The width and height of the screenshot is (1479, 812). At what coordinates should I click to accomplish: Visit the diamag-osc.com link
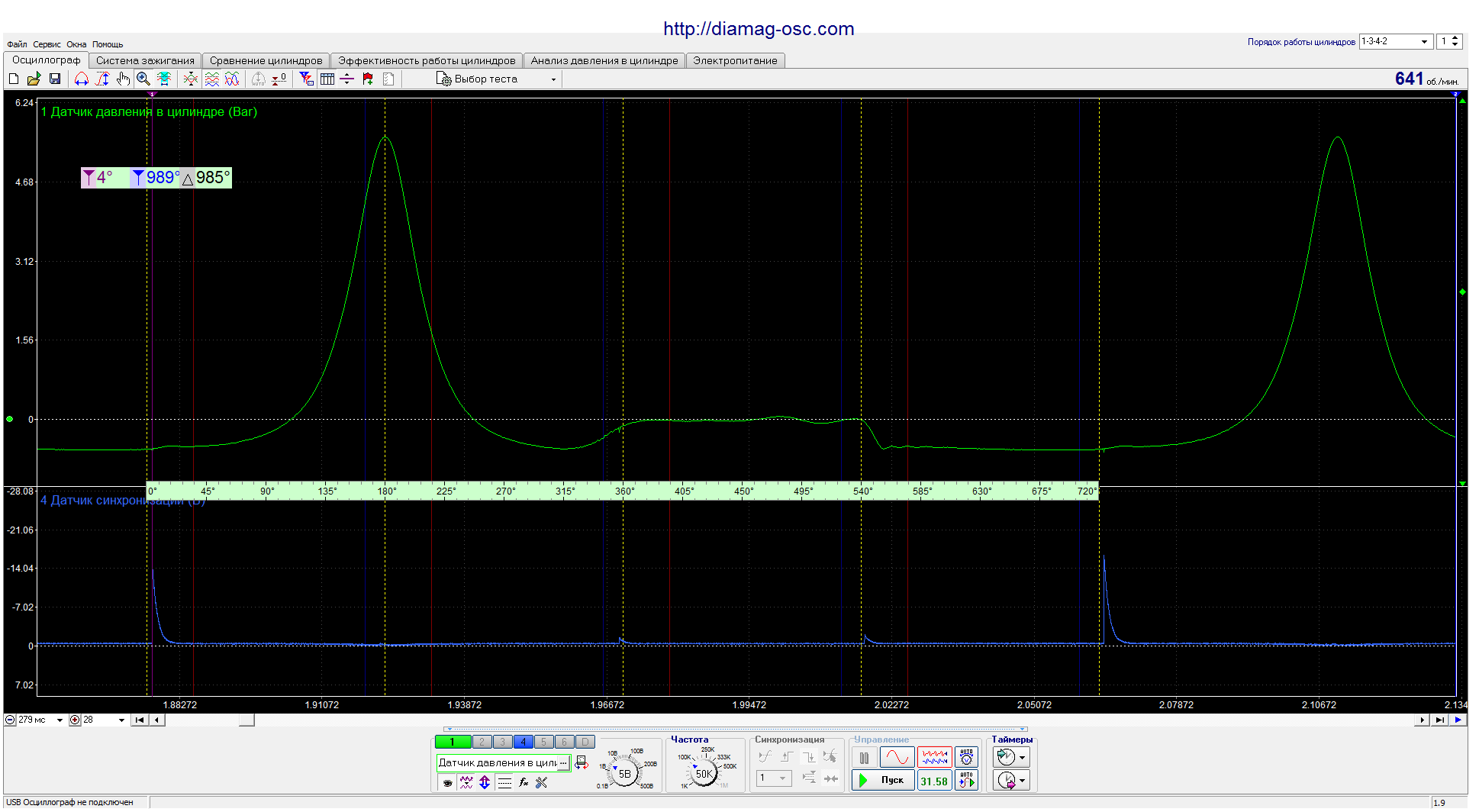(x=759, y=29)
